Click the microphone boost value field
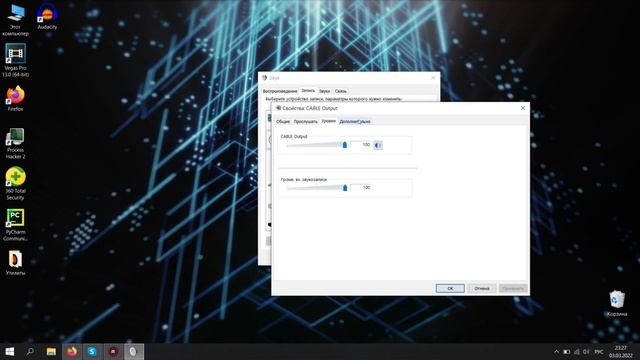This screenshot has width=640, height=360. pyautogui.click(x=361, y=188)
